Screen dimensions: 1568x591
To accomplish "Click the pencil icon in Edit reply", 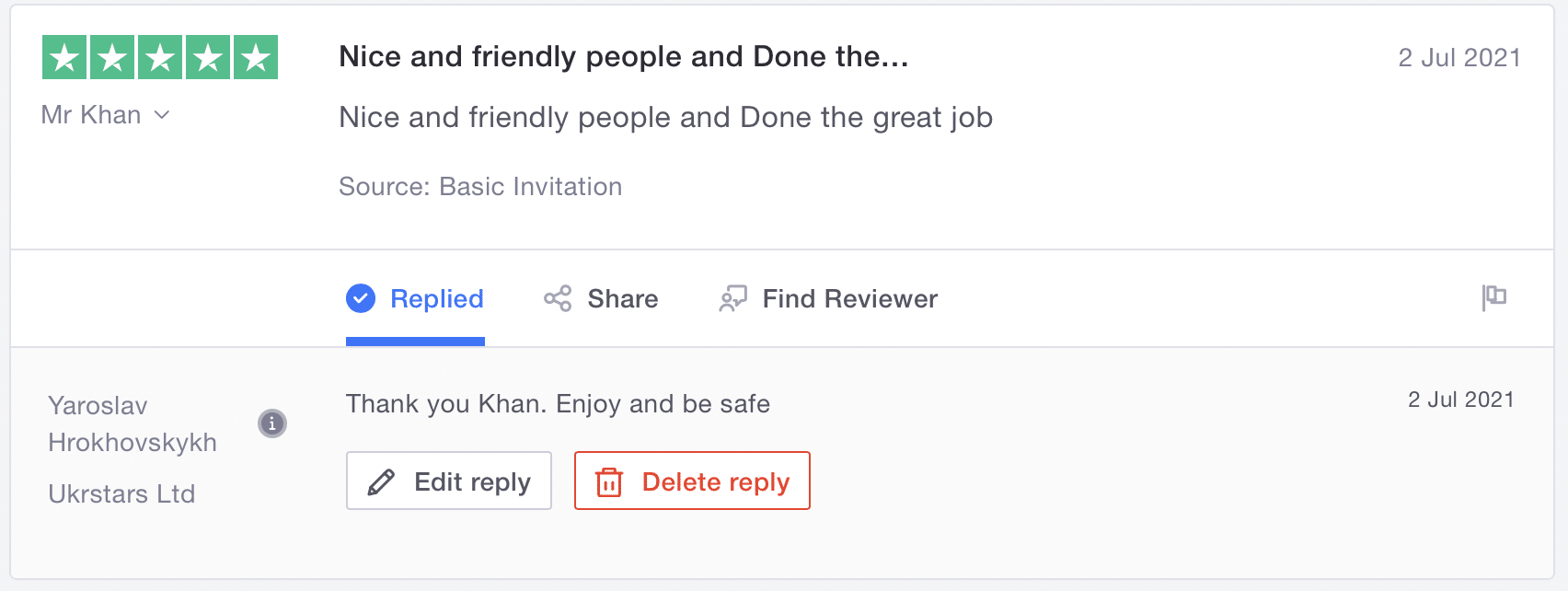I will click(x=381, y=482).
